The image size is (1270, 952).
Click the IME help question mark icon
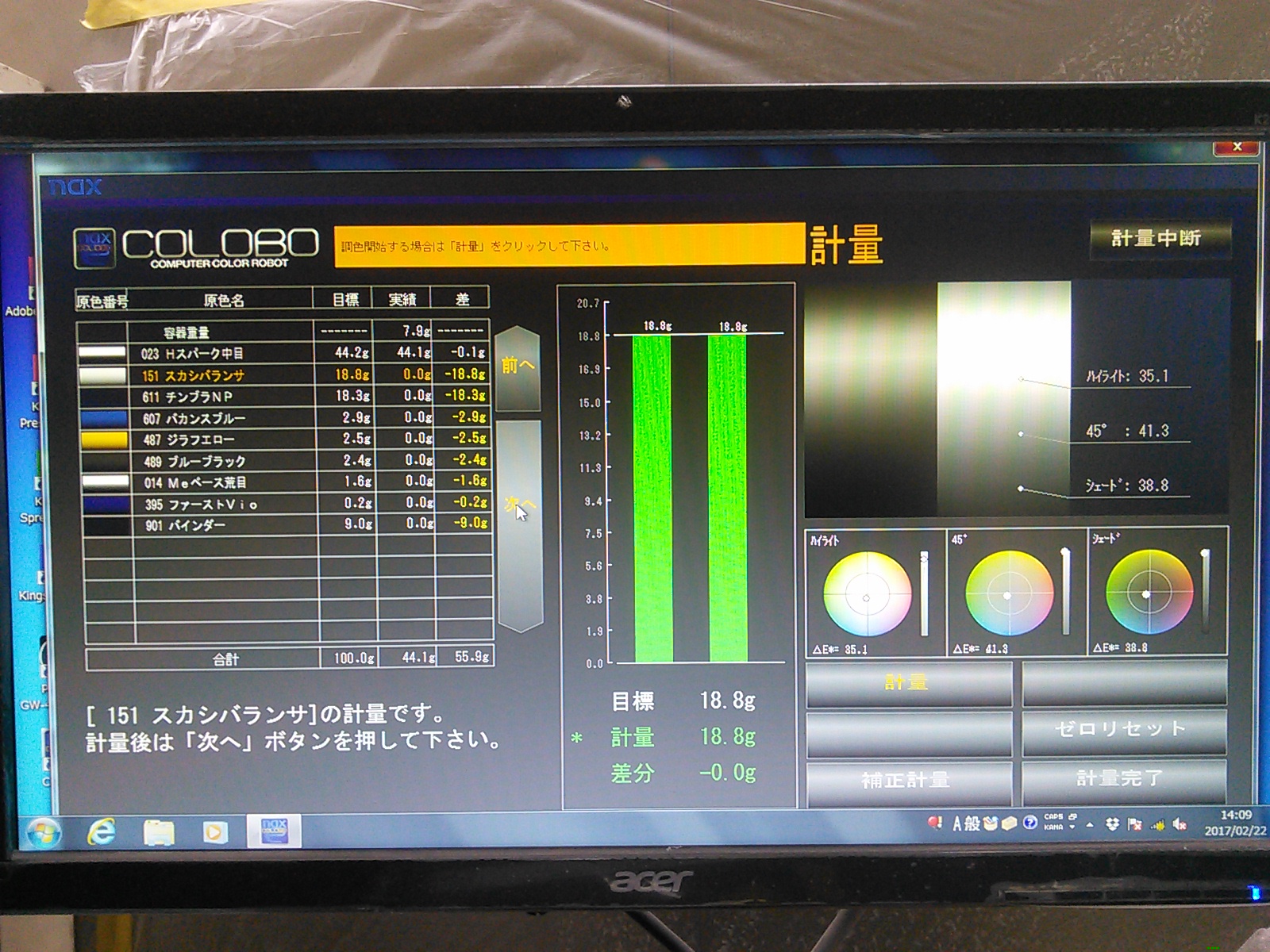point(1029,823)
